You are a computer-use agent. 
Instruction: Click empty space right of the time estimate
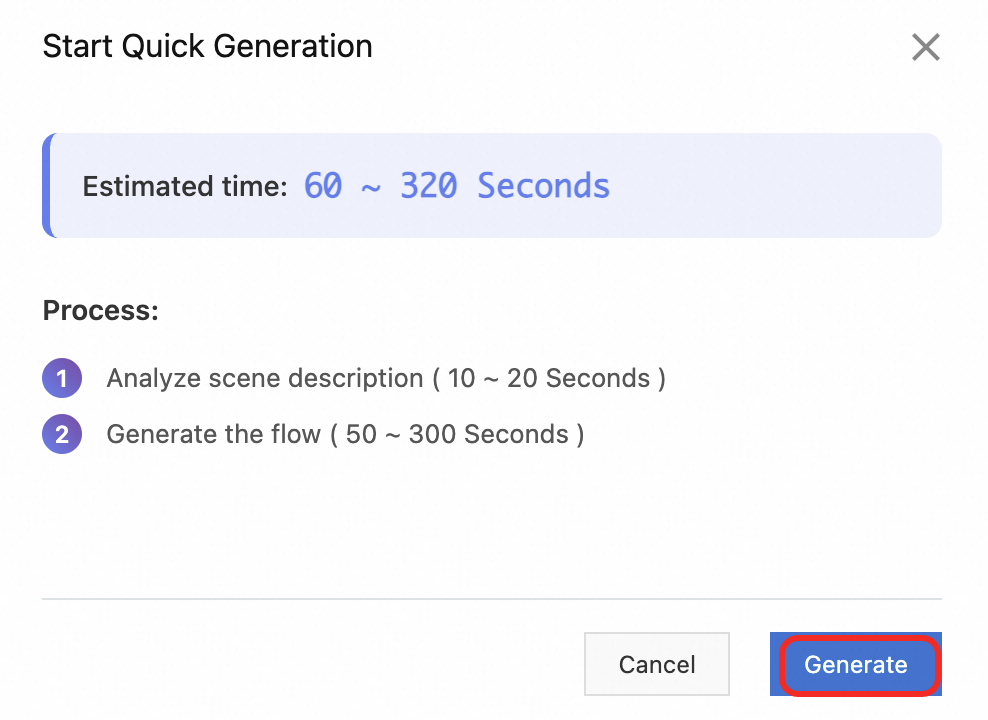point(780,186)
